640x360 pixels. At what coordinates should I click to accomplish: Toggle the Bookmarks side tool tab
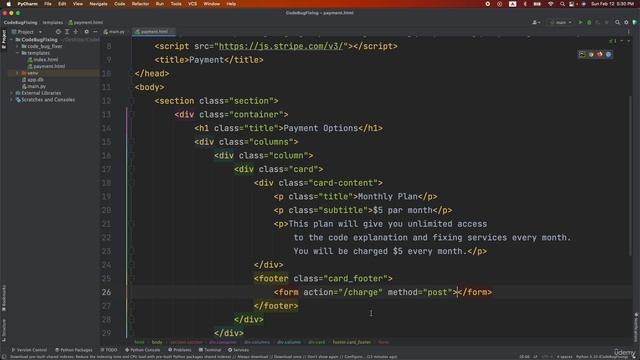click(x=4, y=298)
